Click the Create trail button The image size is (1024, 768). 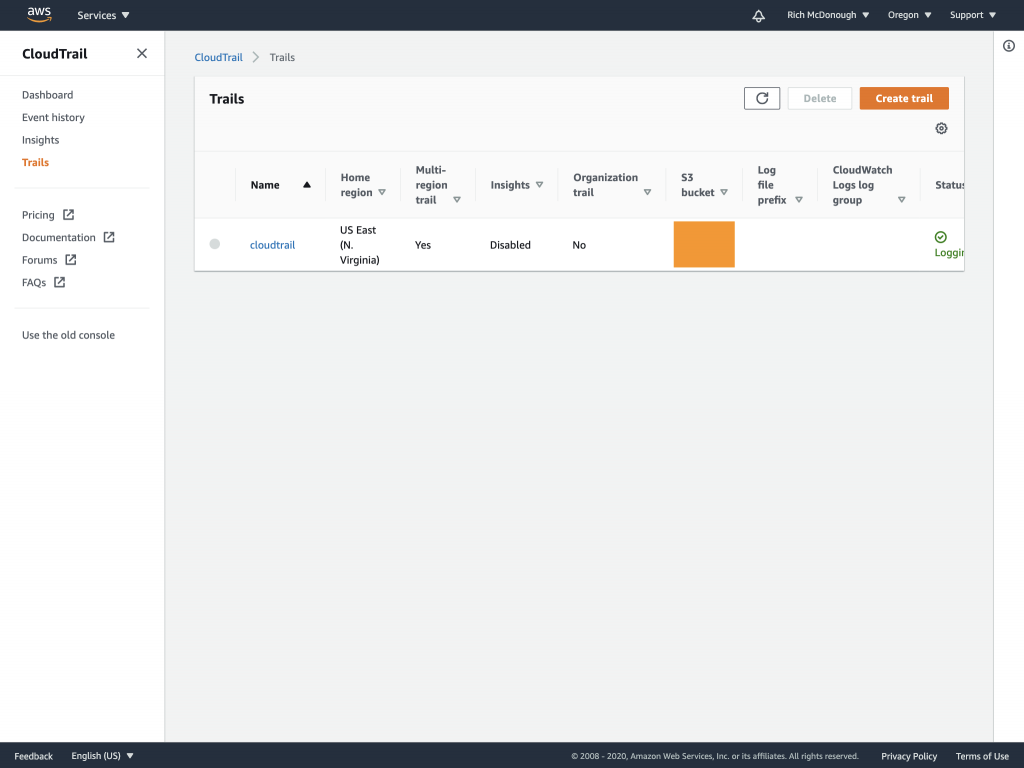903,97
